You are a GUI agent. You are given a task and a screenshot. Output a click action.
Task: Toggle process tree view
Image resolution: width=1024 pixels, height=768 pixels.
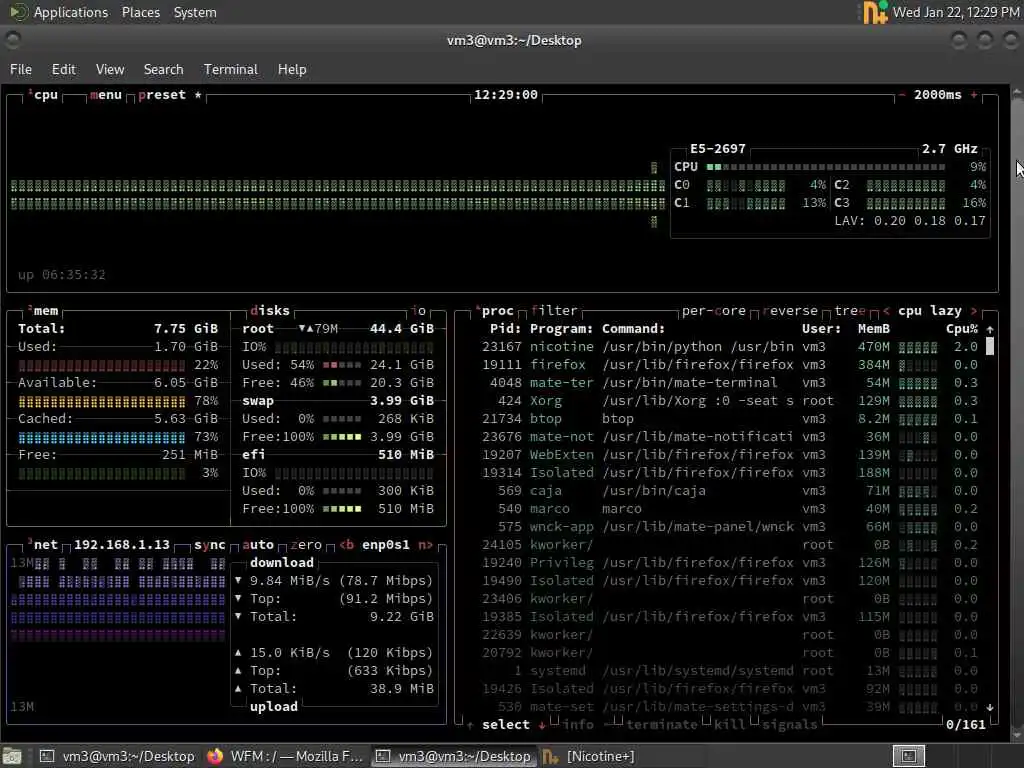point(850,311)
